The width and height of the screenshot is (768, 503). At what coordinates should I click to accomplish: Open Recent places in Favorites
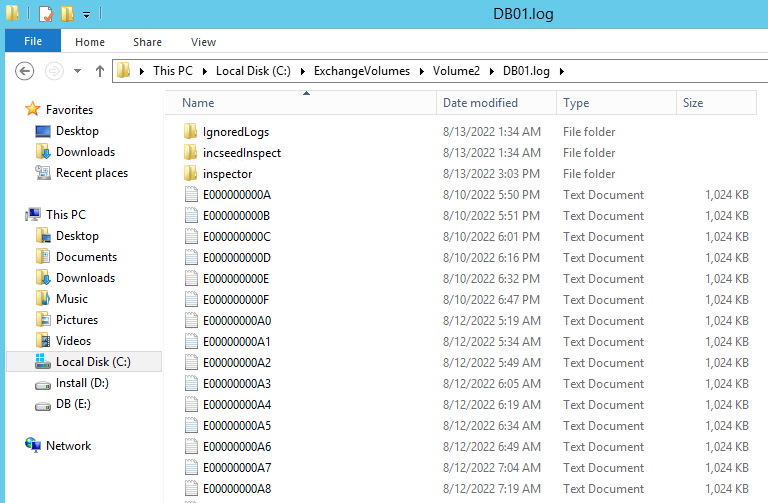[x=92, y=173]
